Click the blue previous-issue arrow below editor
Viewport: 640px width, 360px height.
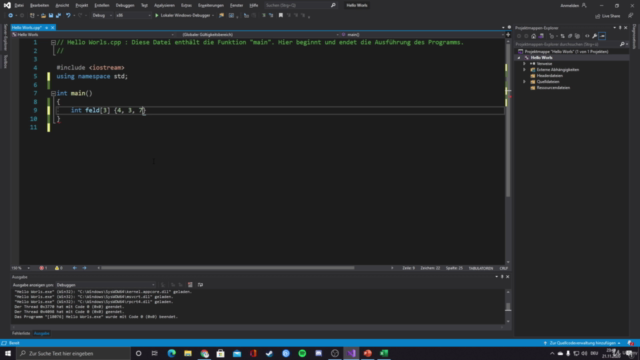75,268
